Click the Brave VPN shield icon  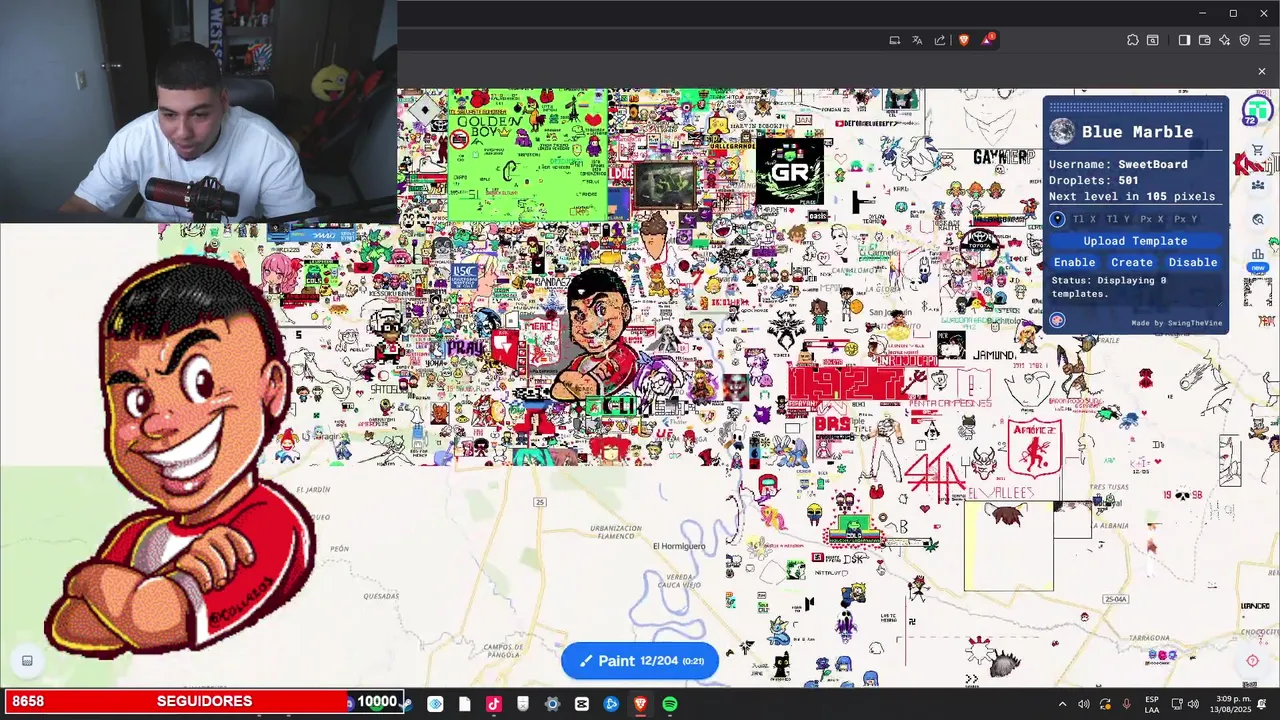click(1245, 40)
